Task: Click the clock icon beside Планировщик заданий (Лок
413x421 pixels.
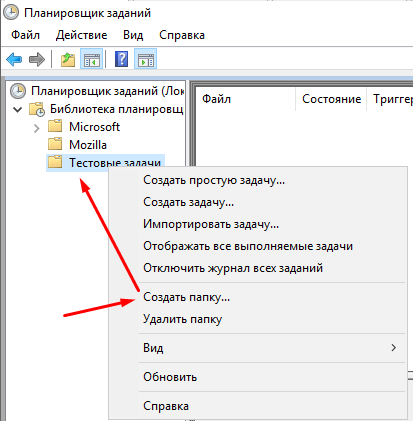Action: pos(18,91)
